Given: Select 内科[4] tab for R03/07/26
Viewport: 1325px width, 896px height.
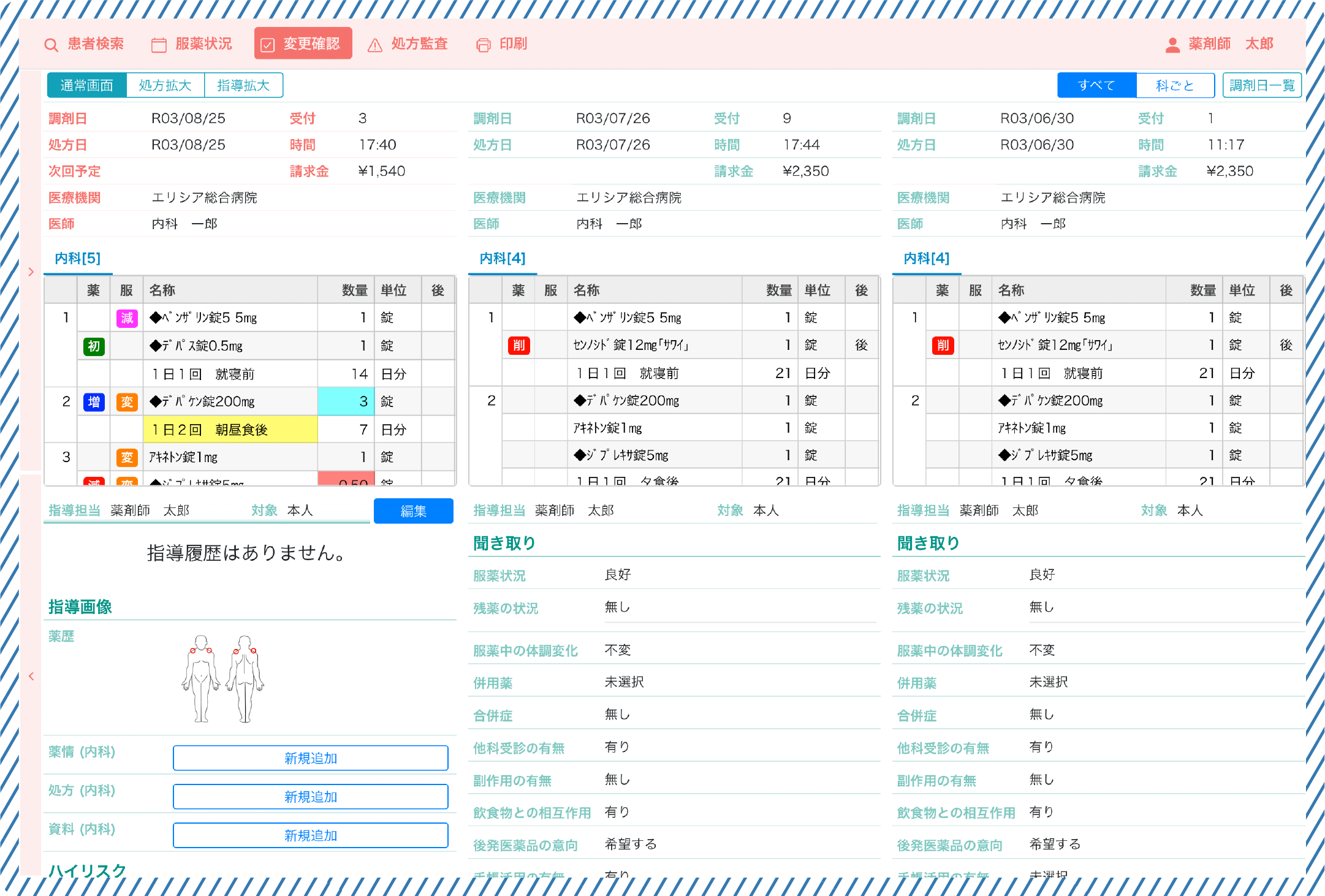Looking at the screenshot, I should pos(503,259).
